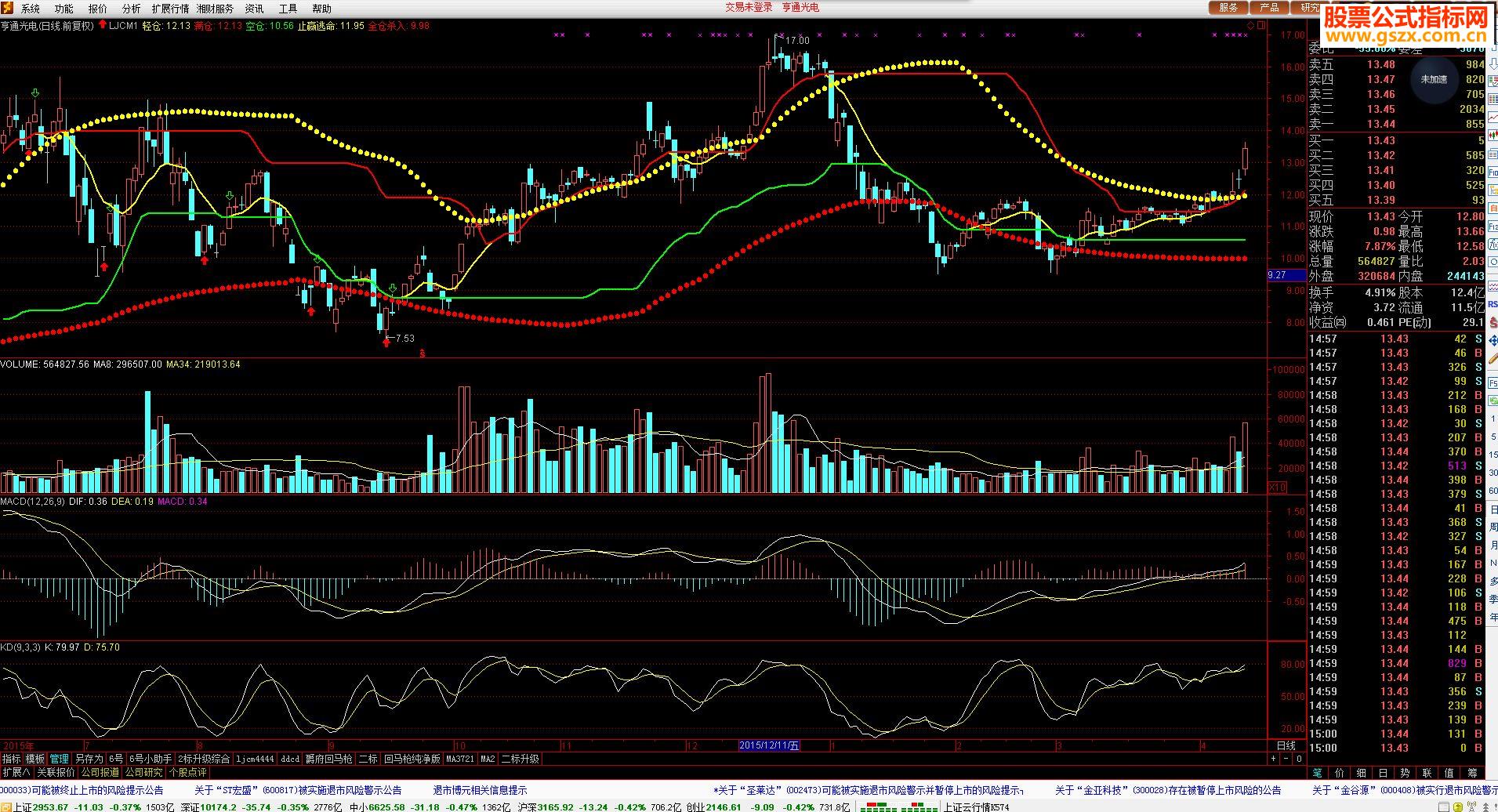Image resolution: width=1498 pixels, height=812 pixels.
Task: Click the 产品 button at top
Action: click(1269, 8)
